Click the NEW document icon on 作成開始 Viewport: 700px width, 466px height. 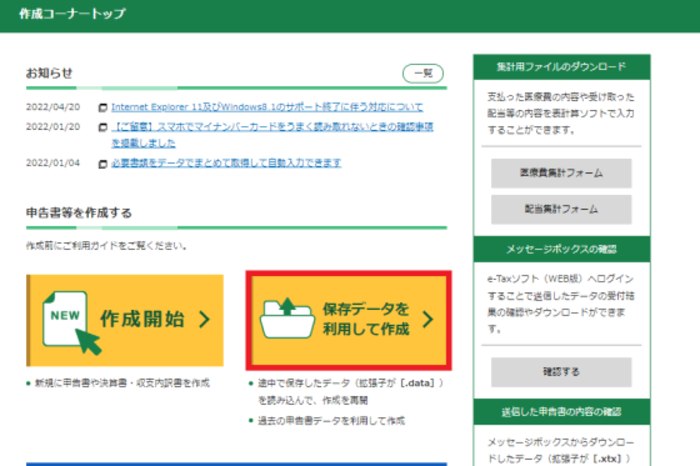(x=64, y=320)
